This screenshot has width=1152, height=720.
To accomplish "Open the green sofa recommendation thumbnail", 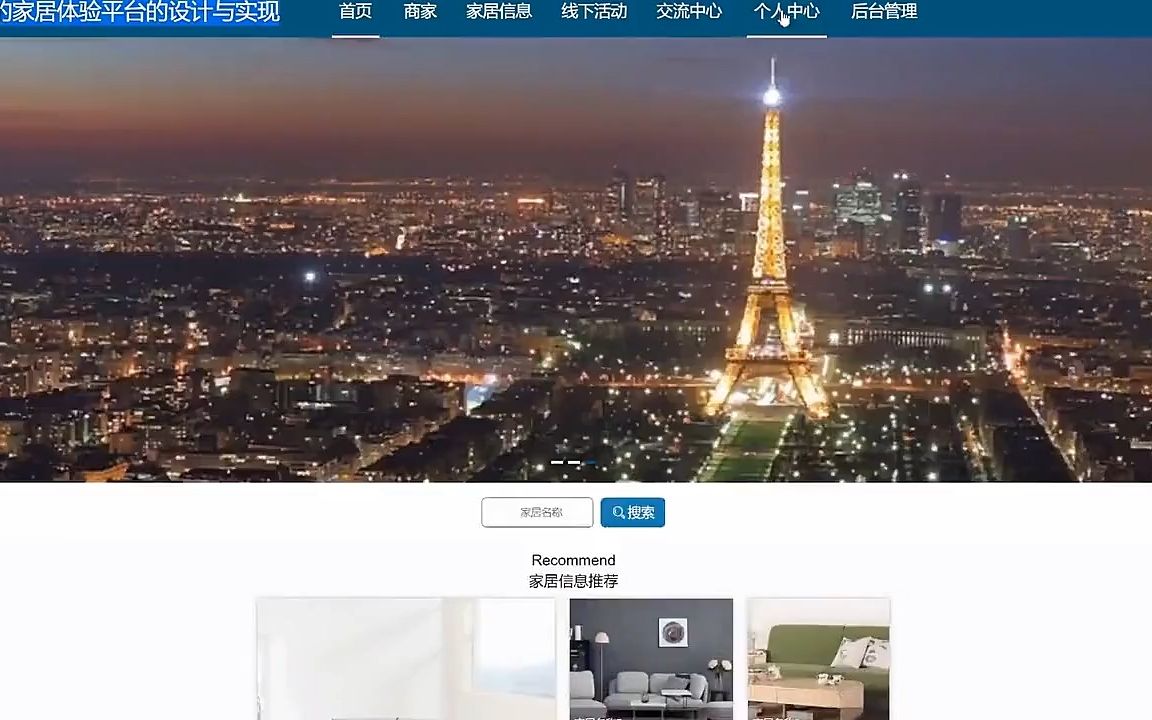I will (x=817, y=658).
